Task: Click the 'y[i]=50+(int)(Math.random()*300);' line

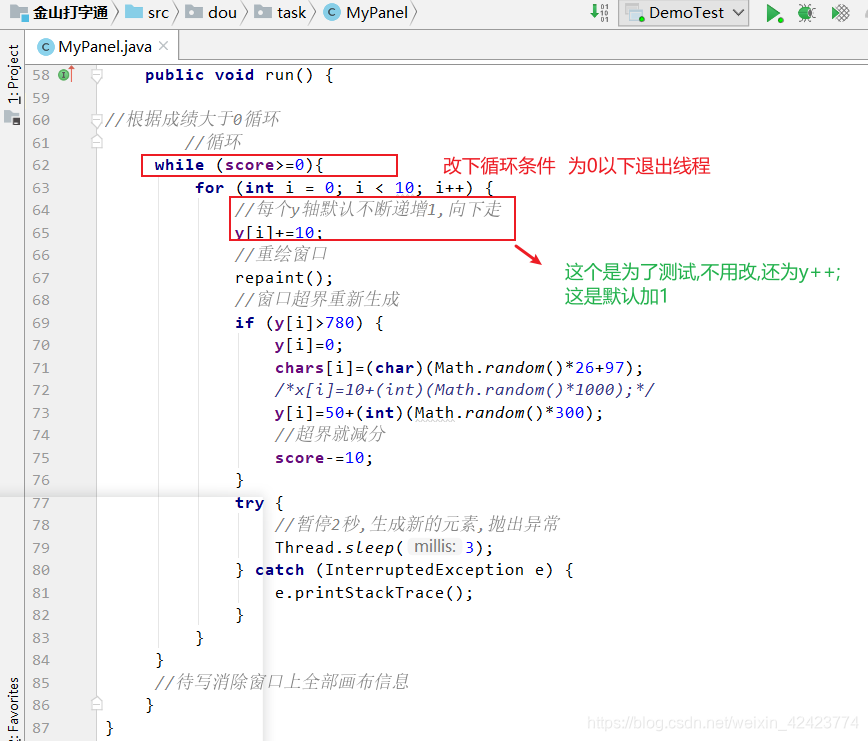Action: click(x=439, y=413)
